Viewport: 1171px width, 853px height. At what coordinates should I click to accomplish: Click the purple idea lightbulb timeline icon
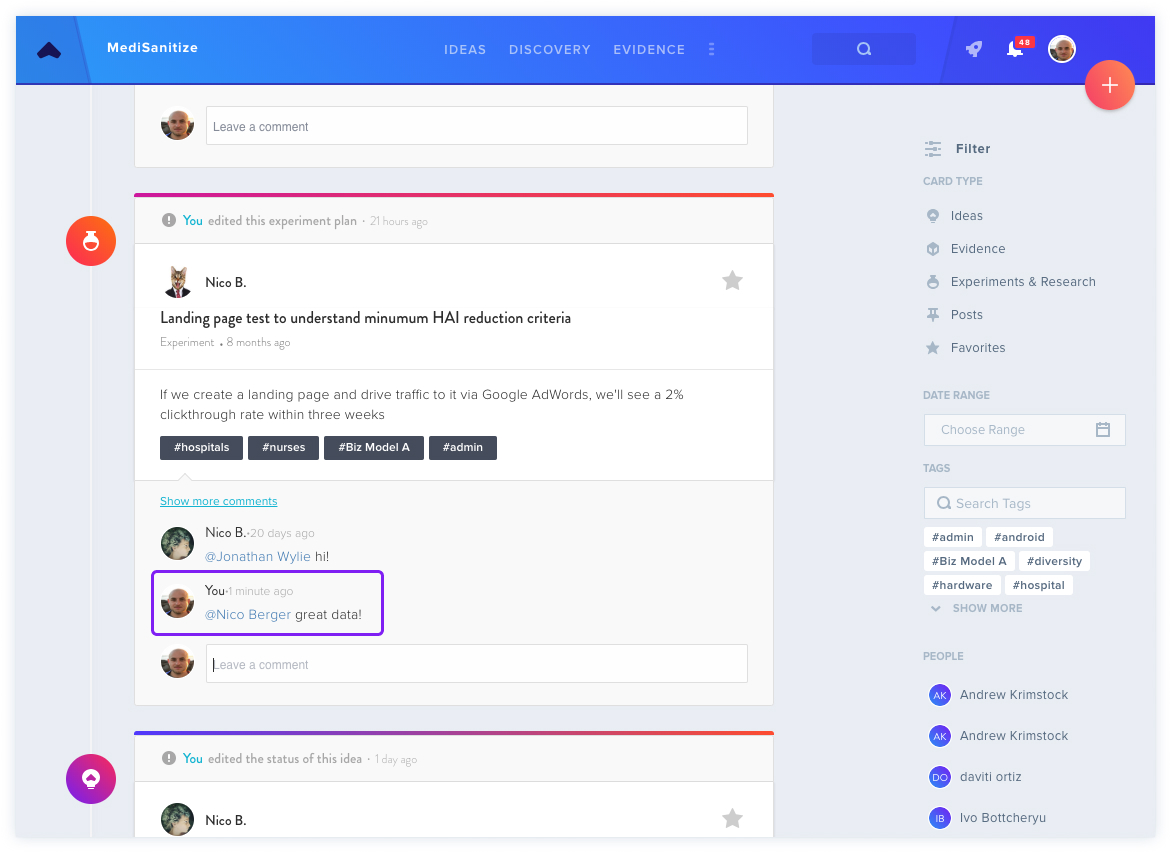point(91,779)
